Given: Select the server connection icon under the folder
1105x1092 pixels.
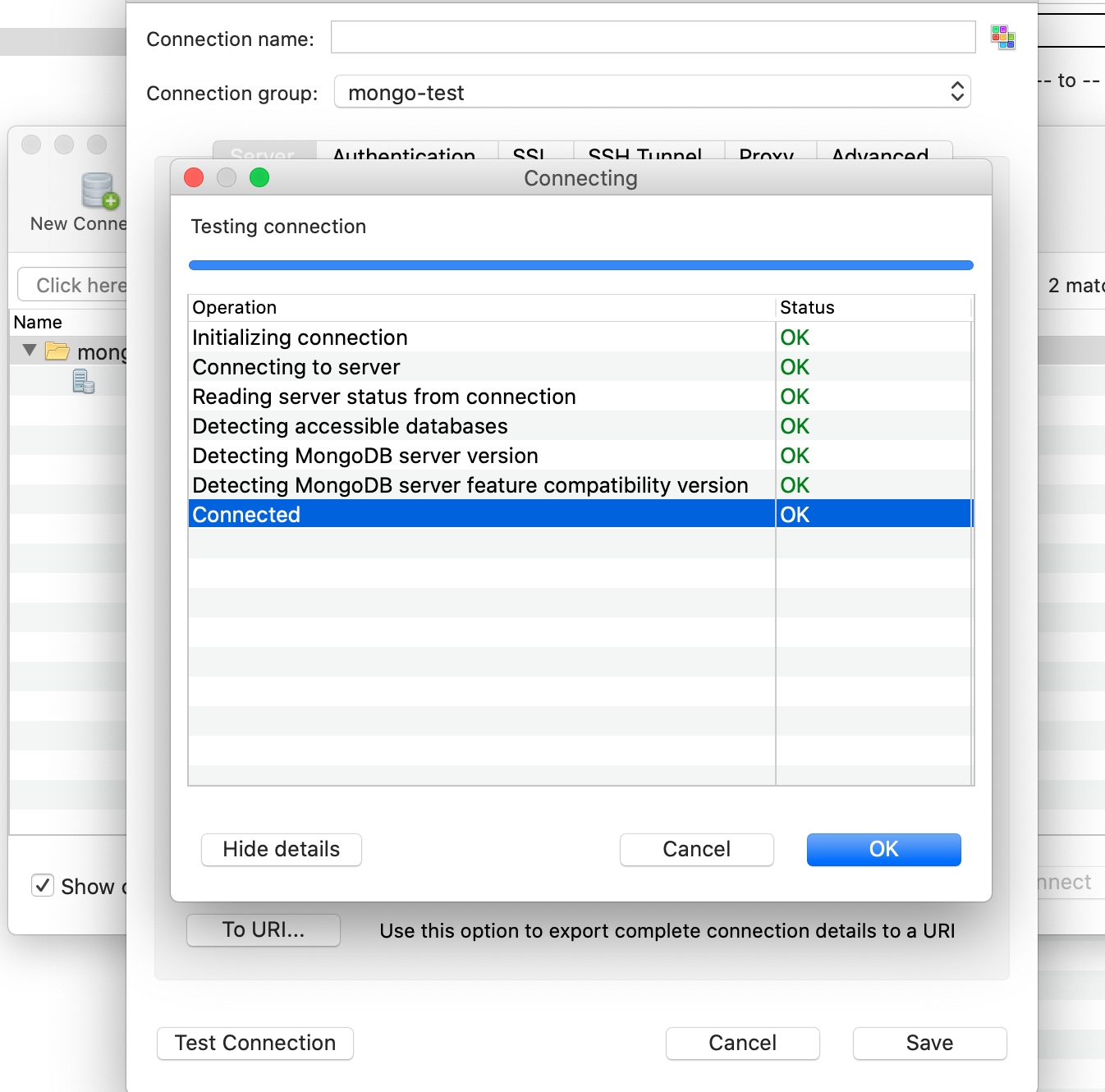Looking at the screenshot, I should pyautogui.click(x=83, y=380).
